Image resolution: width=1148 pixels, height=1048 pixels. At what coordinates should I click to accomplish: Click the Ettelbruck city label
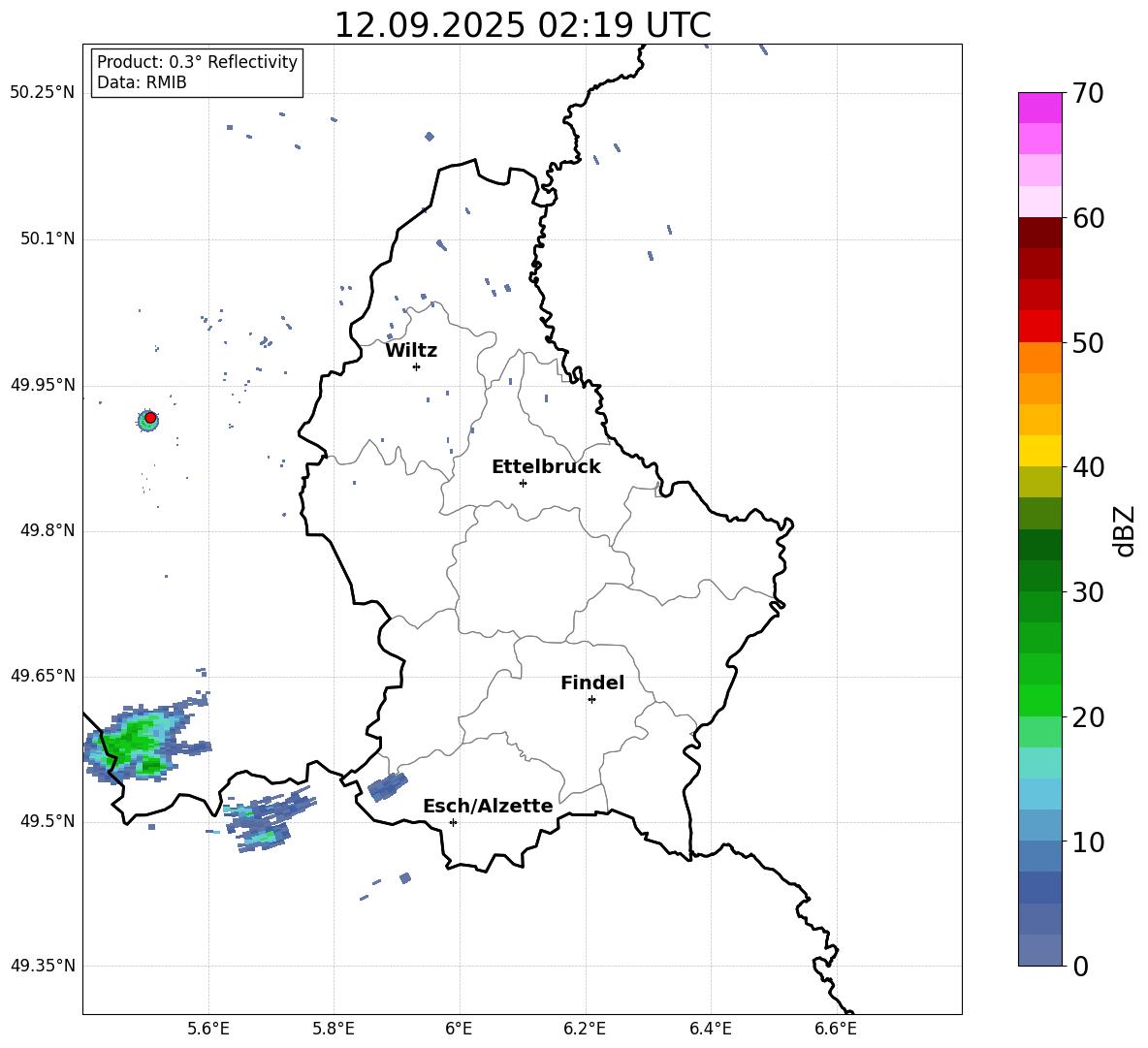[546, 467]
